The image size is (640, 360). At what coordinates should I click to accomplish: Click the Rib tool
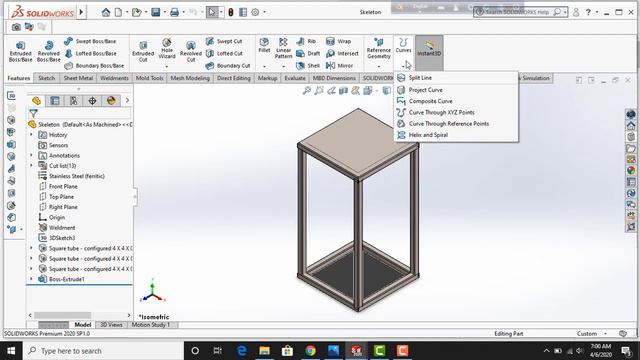pos(306,41)
